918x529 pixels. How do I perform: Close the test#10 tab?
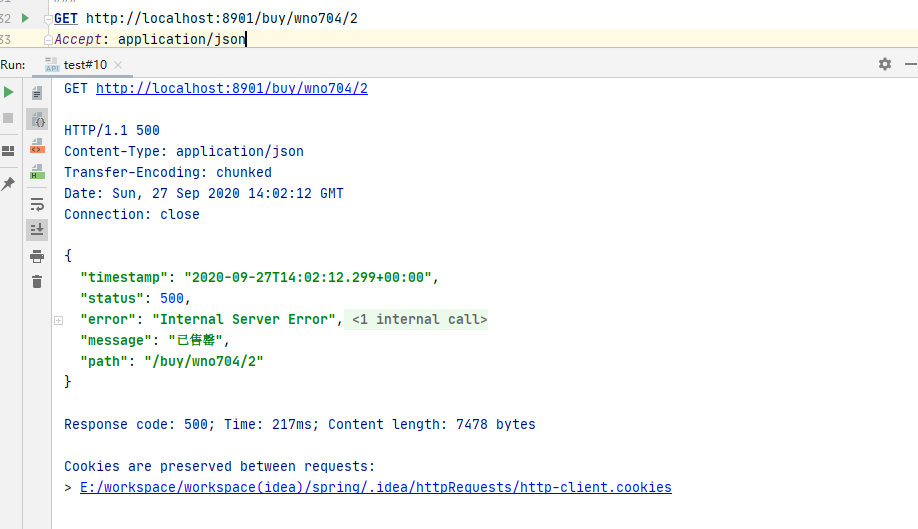pos(119,64)
